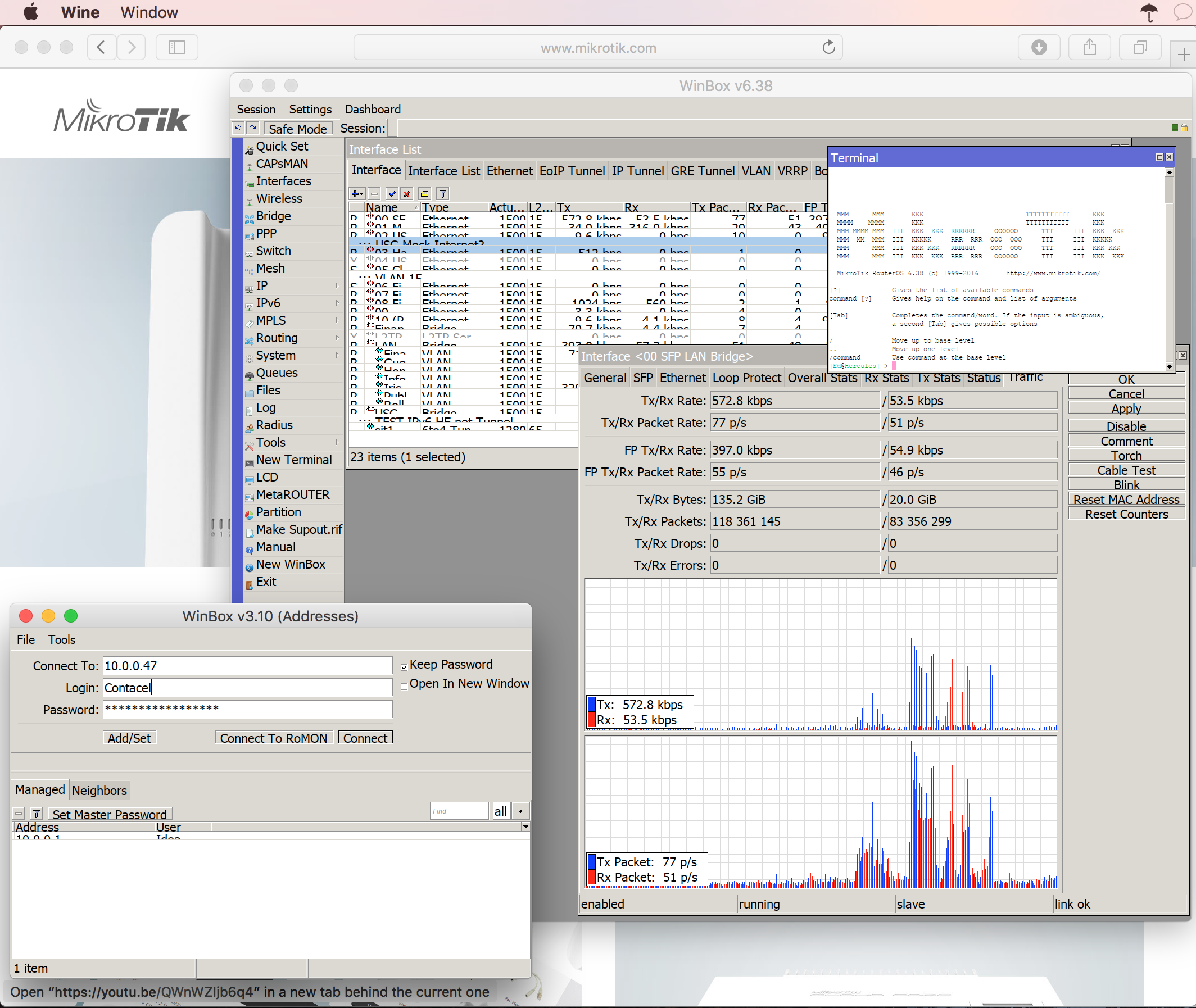Add a new interface with the plus icon
This screenshot has height=1008, width=1196.
tap(355, 194)
